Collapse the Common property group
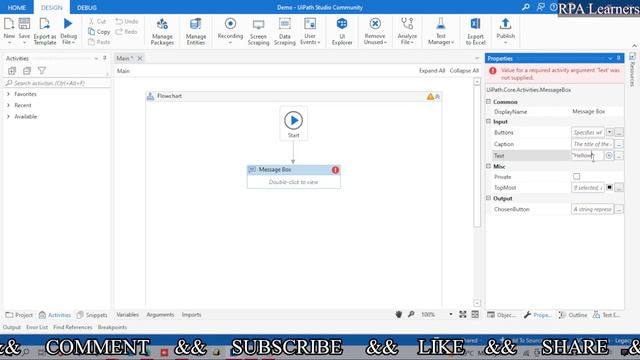640x360 pixels. (489, 102)
